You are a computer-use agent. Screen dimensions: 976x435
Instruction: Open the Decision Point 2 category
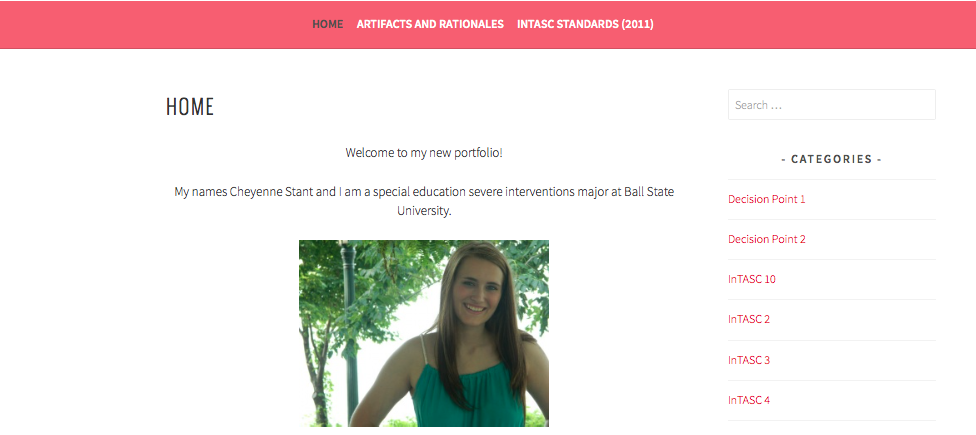[767, 239]
